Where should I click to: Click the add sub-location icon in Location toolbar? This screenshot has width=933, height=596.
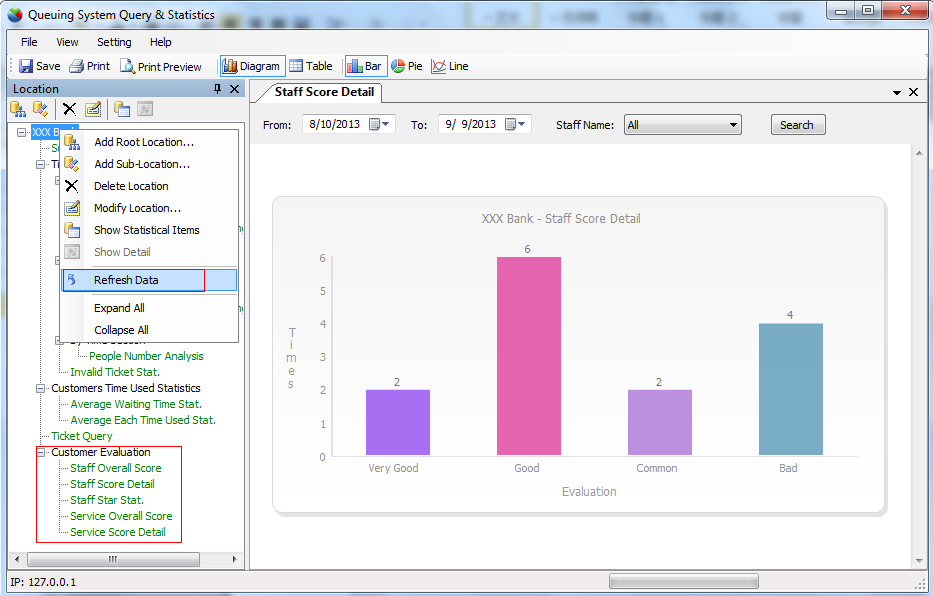[x=40, y=109]
